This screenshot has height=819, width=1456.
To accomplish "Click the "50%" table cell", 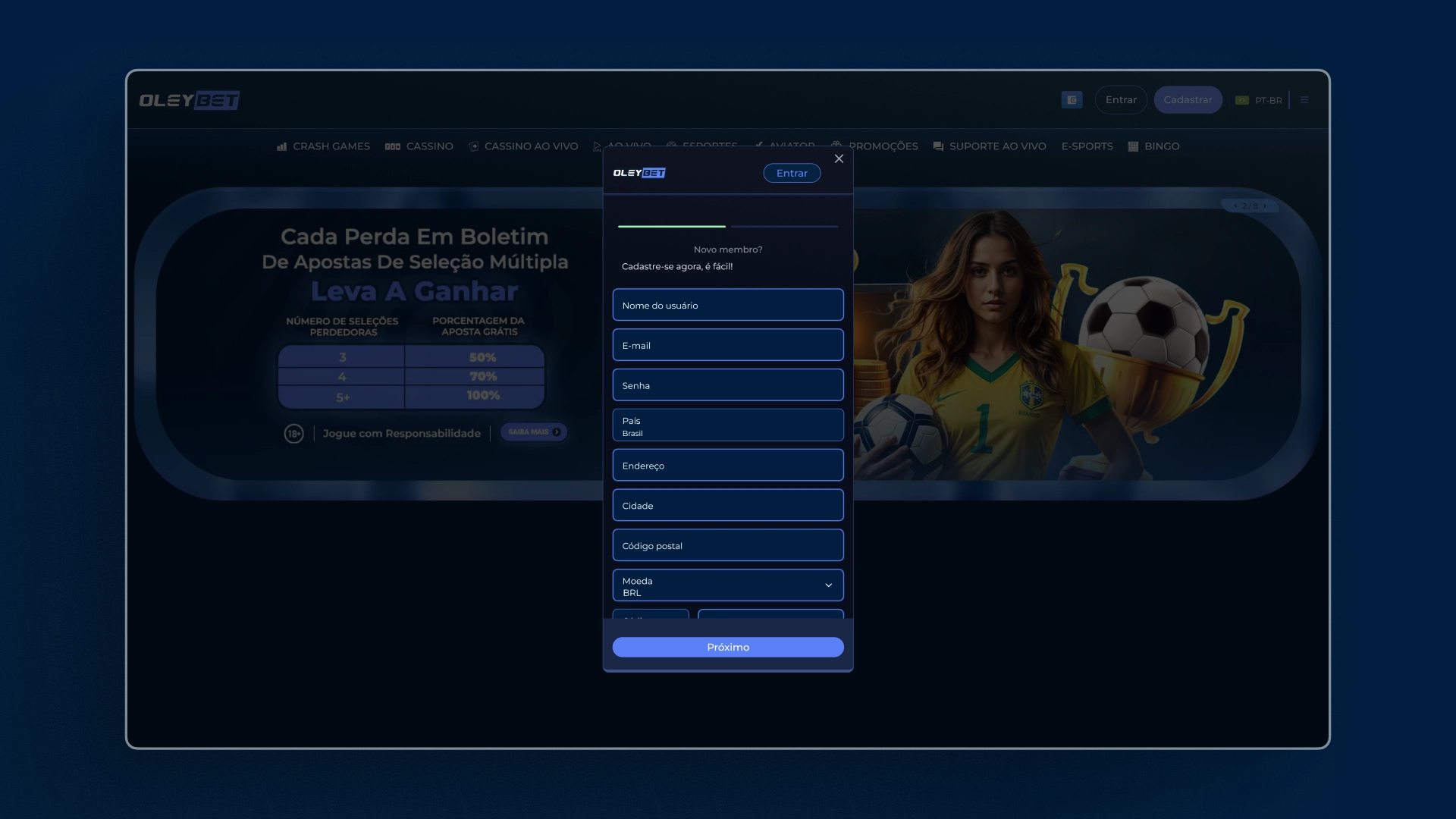I will (482, 357).
